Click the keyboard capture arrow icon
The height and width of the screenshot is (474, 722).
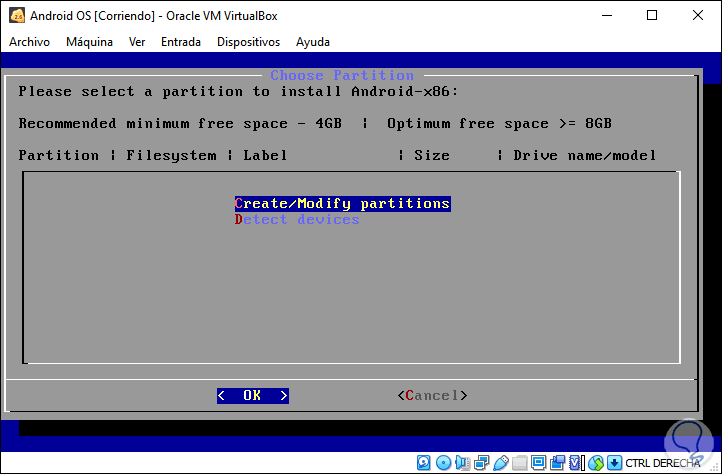[614, 462]
